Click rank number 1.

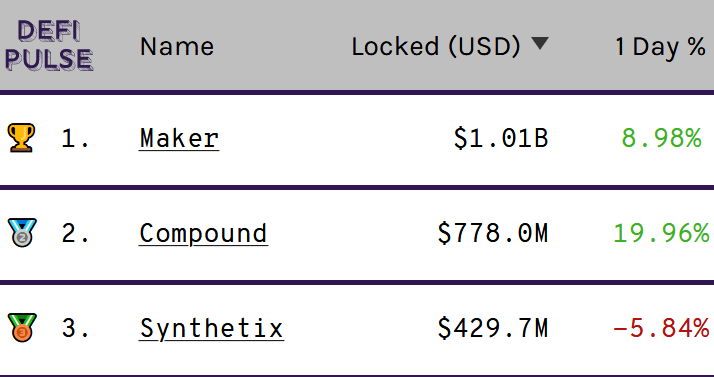click(x=75, y=138)
